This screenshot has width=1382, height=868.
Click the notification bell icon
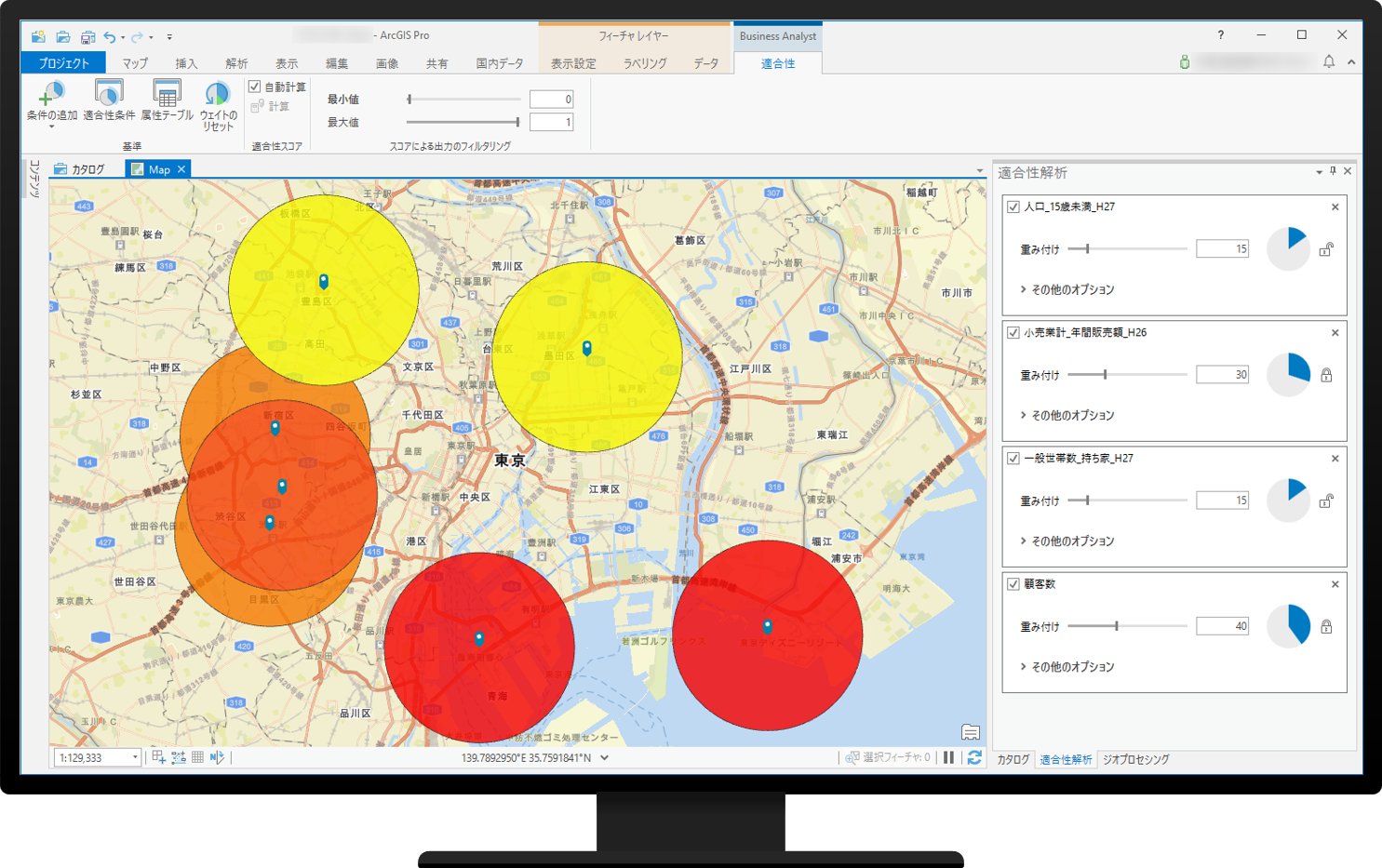[x=1329, y=61]
